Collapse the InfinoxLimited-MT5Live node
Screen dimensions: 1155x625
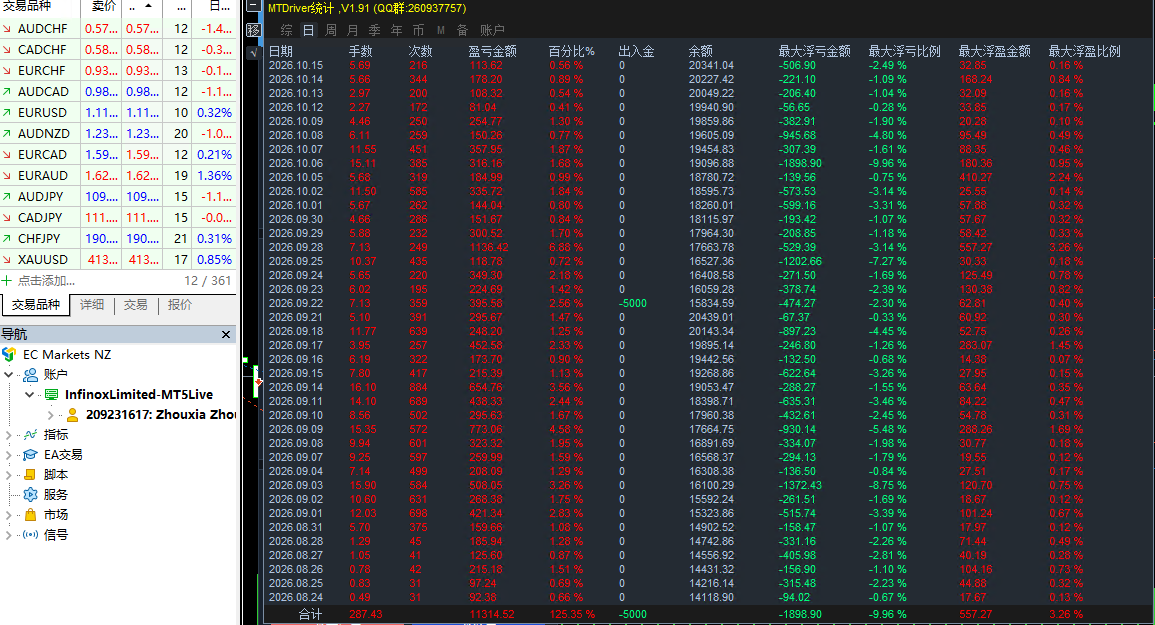pos(29,394)
